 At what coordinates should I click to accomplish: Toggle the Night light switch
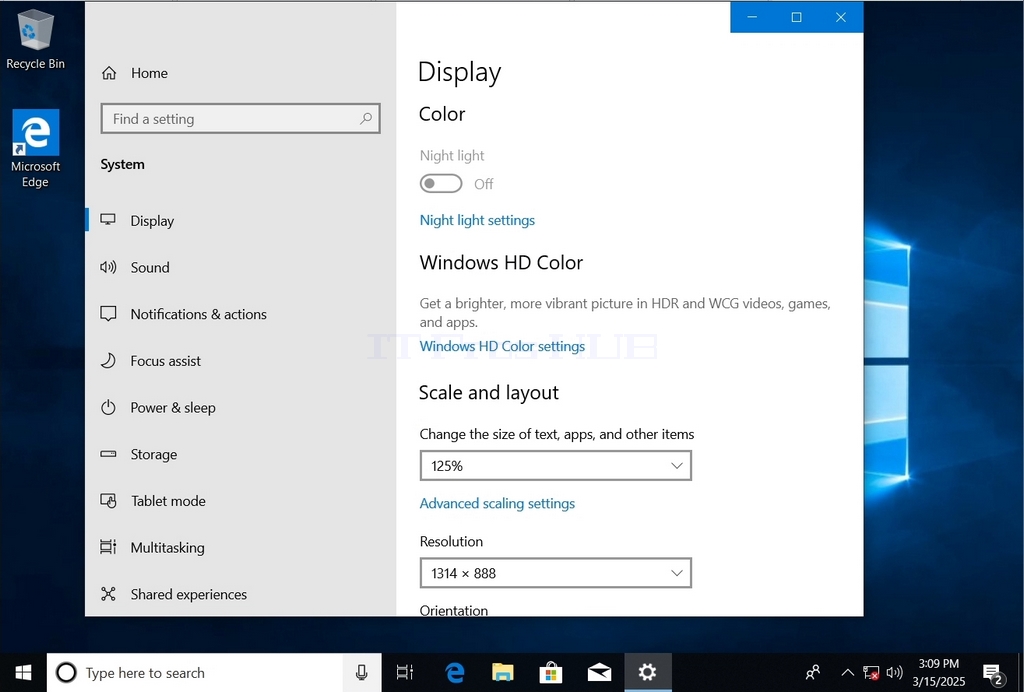click(441, 183)
